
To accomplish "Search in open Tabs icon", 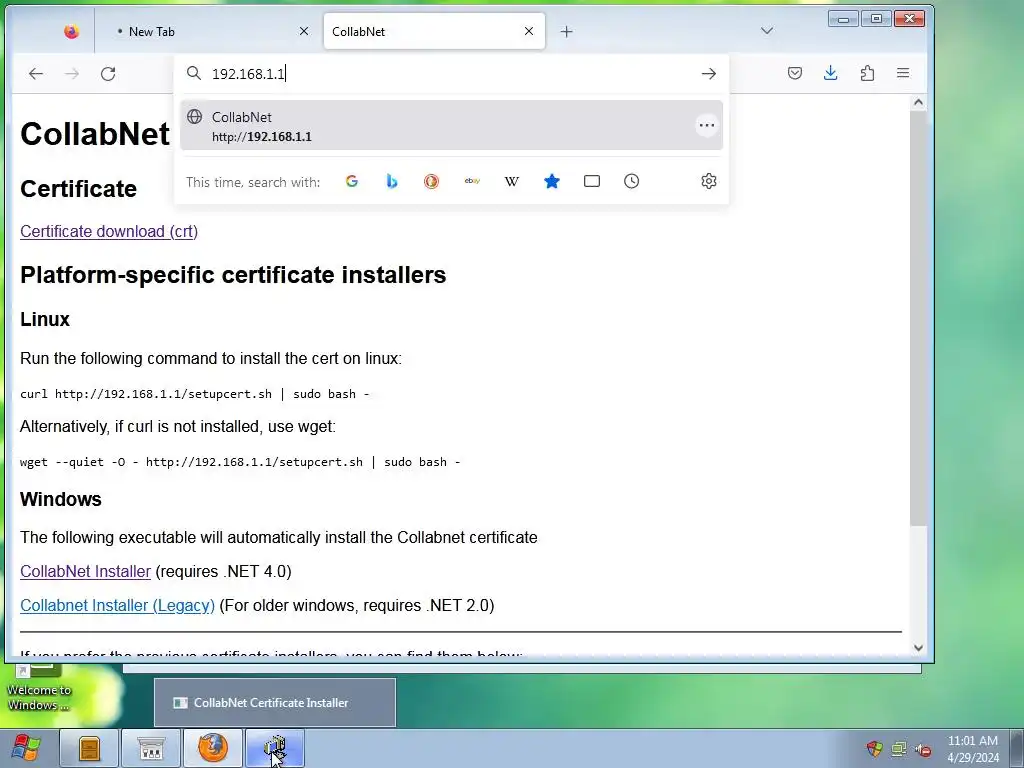I will pyautogui.click(x=592, y=182).
